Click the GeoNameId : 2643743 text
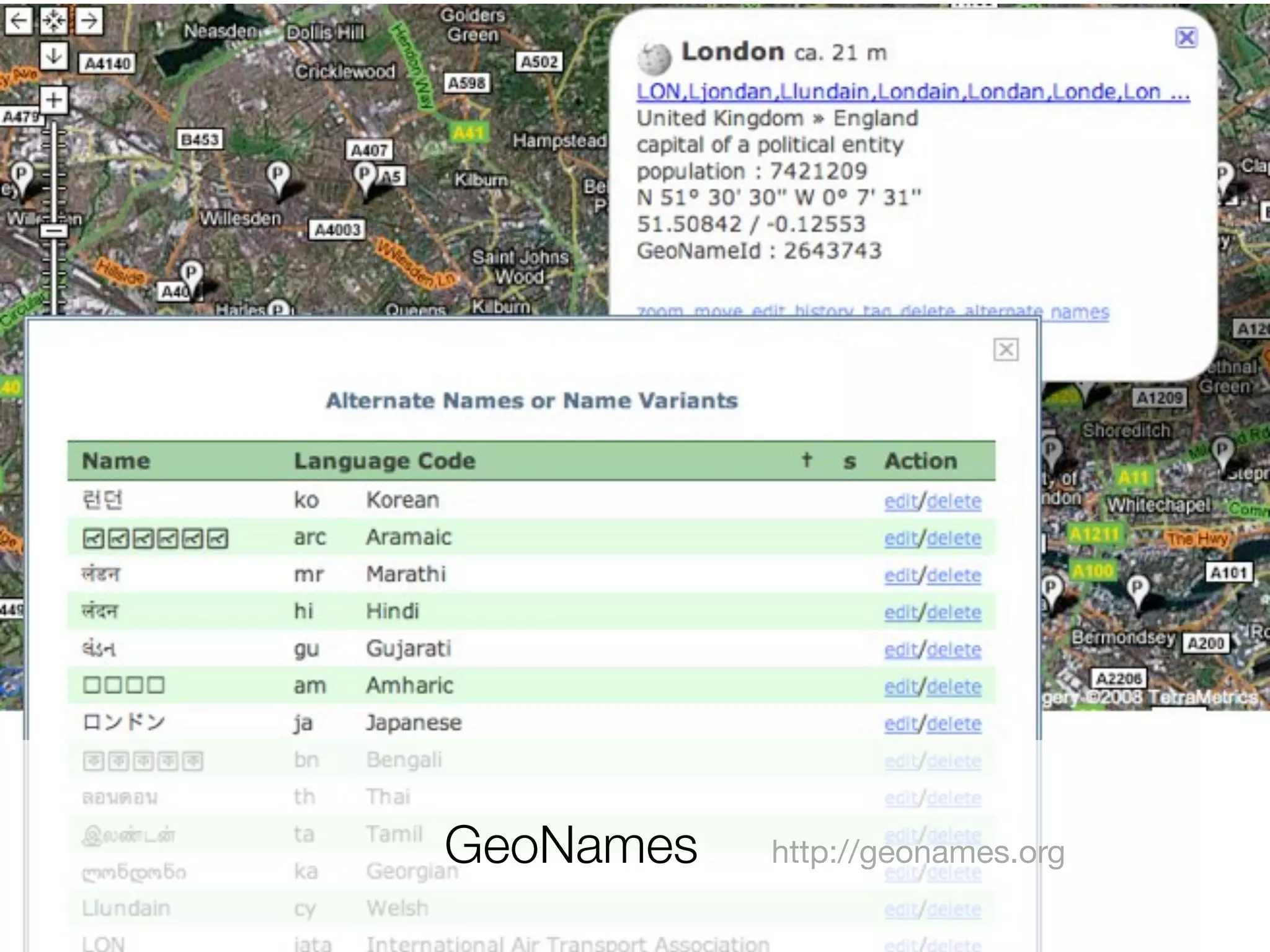 pos(759,251)
